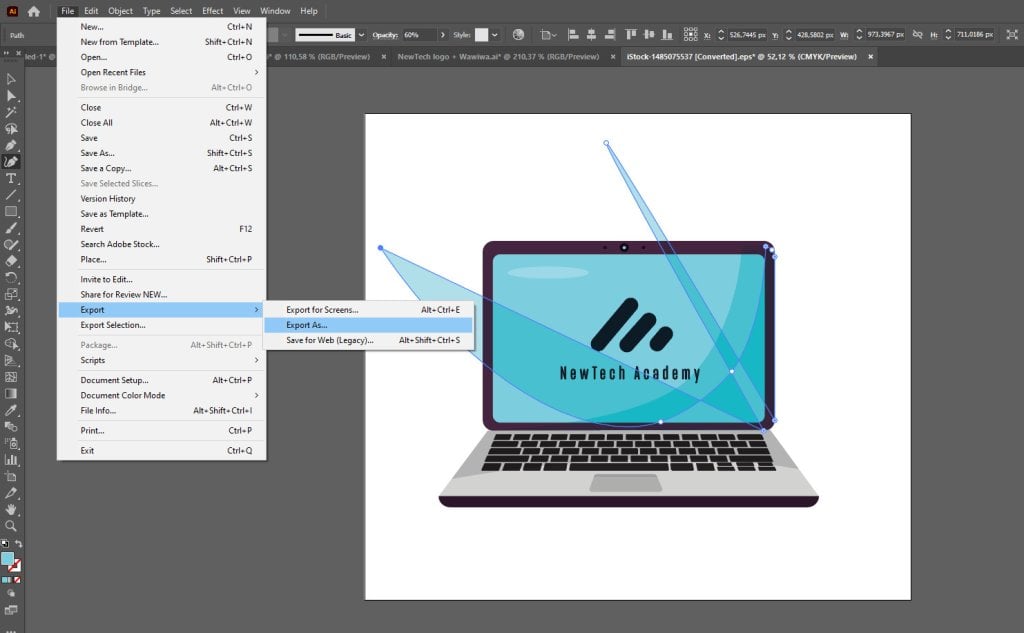Select the Symbol Sprayer tool
This screenshot has width=1024, height=633.
click(x=11, y=444)
